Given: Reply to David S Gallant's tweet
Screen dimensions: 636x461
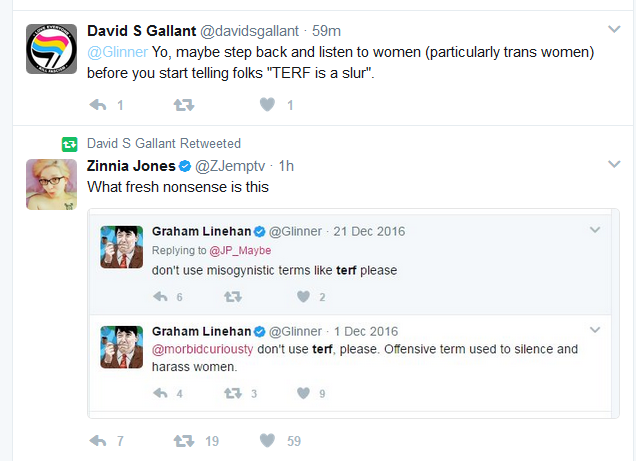Looking at the screenshot, I should click(x=98, y=105).
